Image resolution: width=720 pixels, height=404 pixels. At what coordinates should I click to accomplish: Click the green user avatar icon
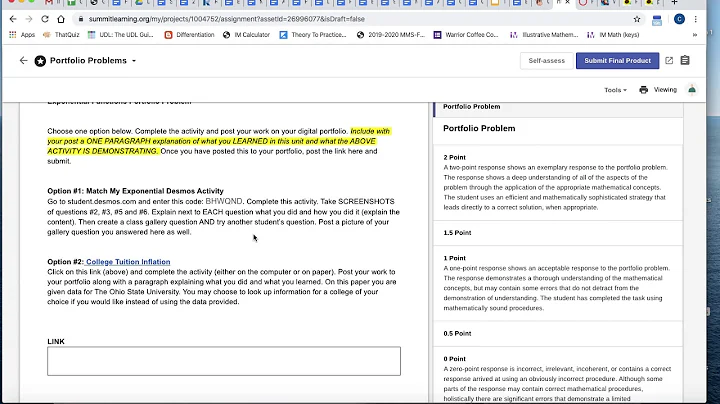click(x=692, y=90)
